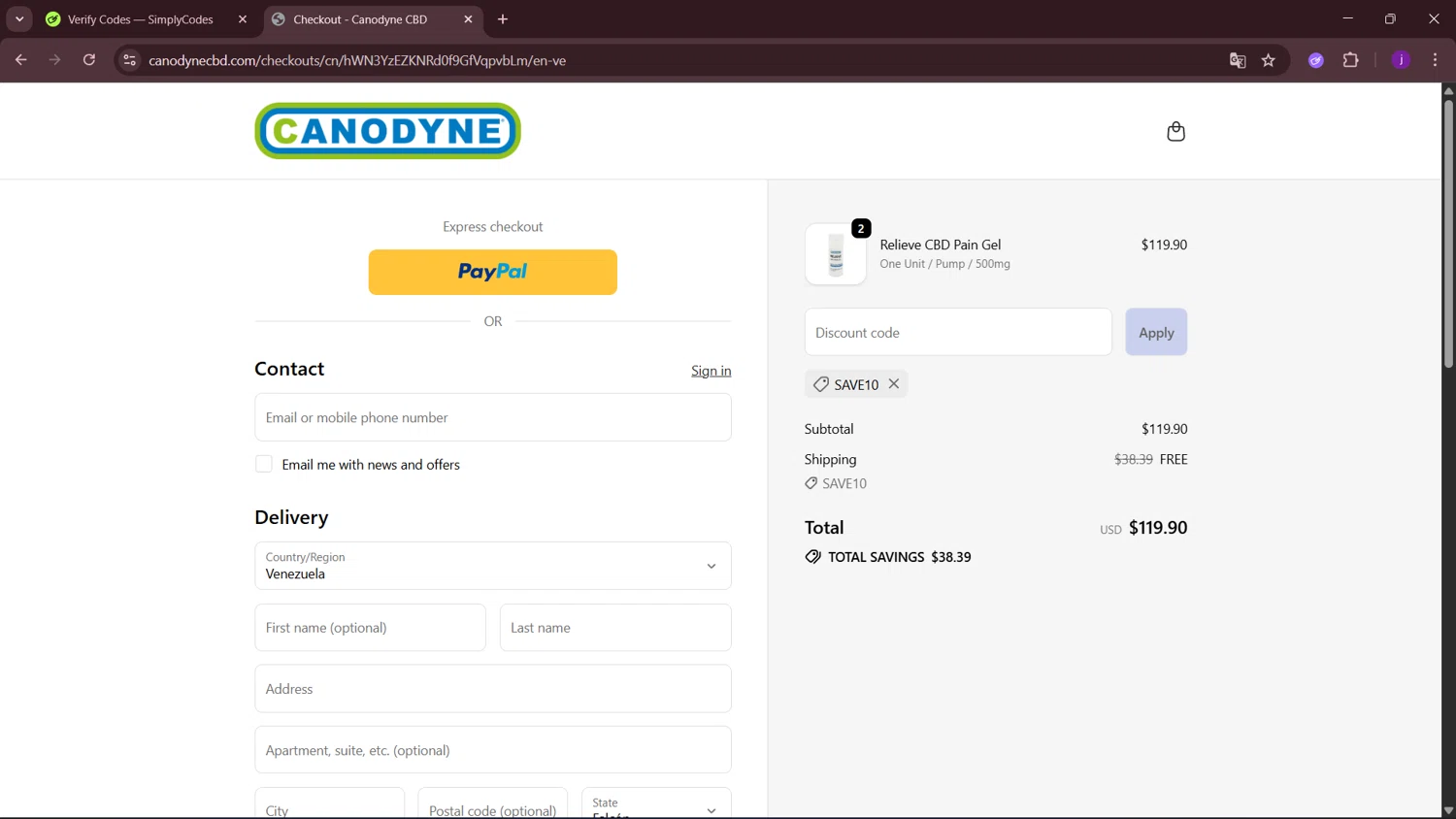Image resolution: width=1456 pixels, height=819 pixels.
Task: Click the Last name field
Action: [x=615, y=628]
